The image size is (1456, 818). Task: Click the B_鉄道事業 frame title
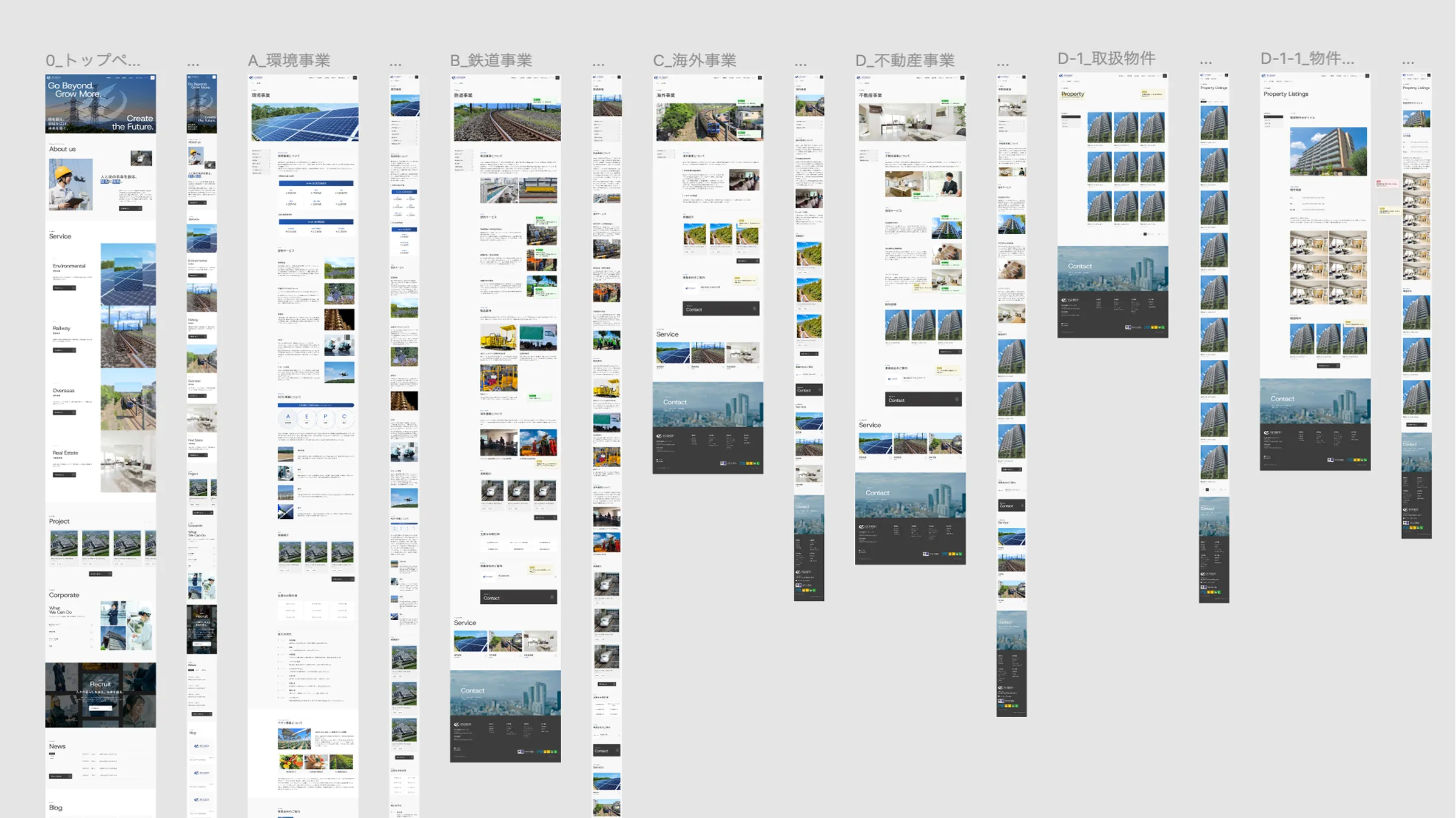[491, 60]
